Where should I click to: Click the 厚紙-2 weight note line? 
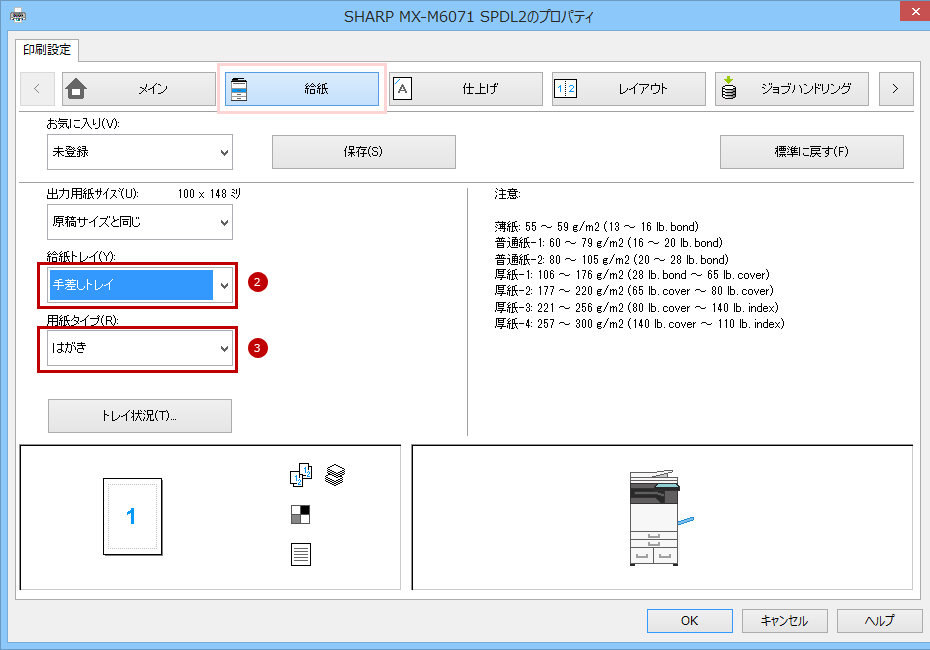(x=634, y=291)
